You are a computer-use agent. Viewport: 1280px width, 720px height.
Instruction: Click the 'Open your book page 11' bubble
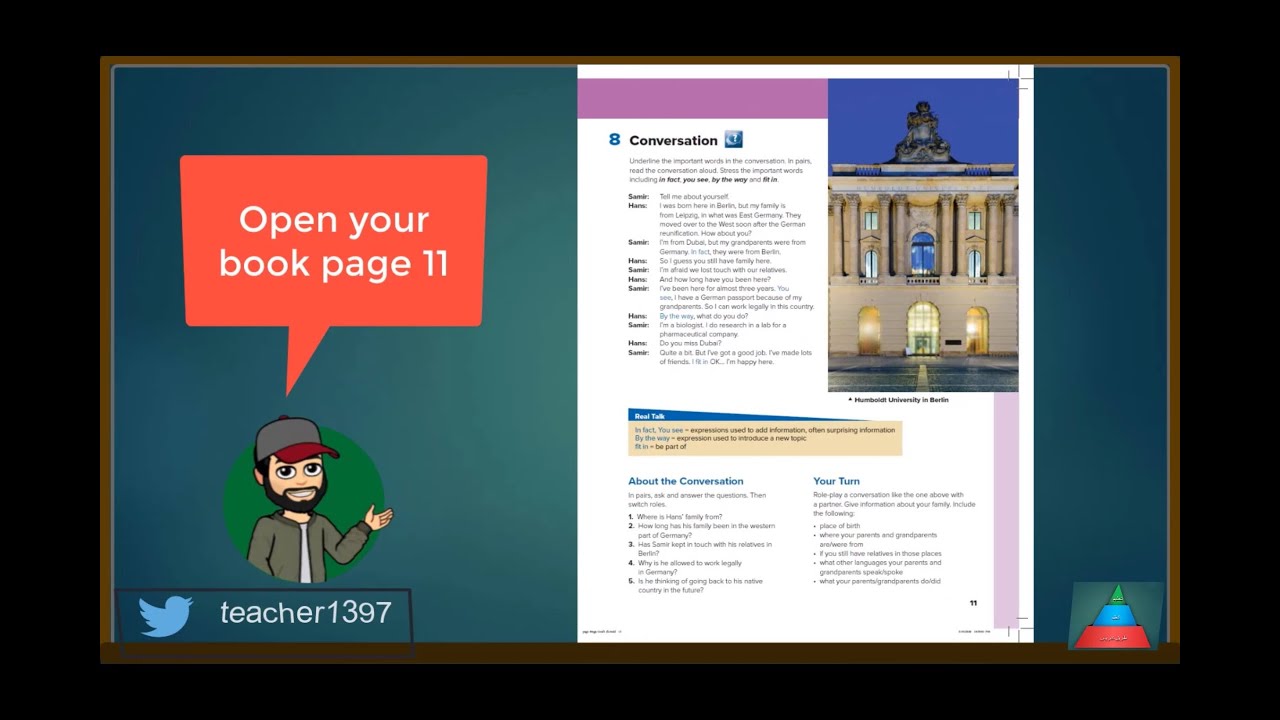coord(334,241)
